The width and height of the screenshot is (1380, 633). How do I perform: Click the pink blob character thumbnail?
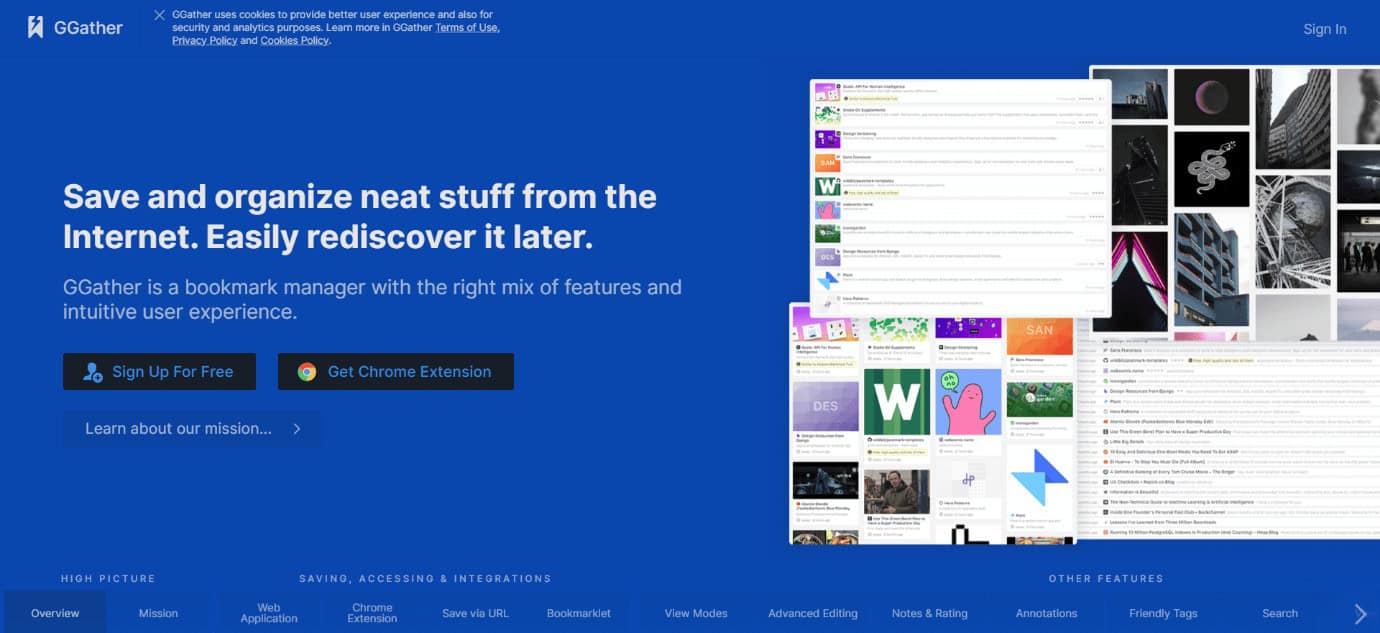(x=969, y=401)
